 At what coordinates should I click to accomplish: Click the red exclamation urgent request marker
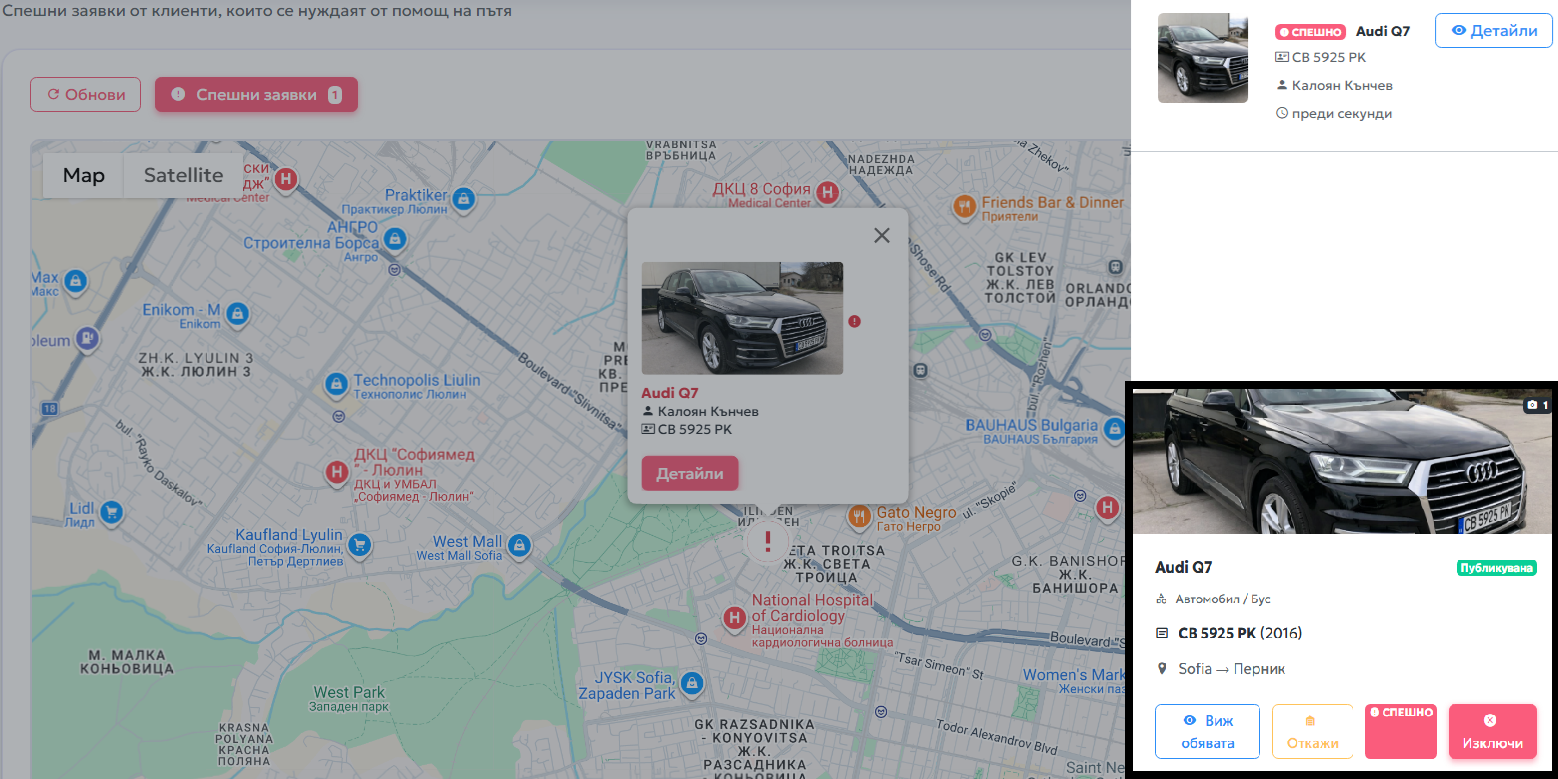point(768,542)
